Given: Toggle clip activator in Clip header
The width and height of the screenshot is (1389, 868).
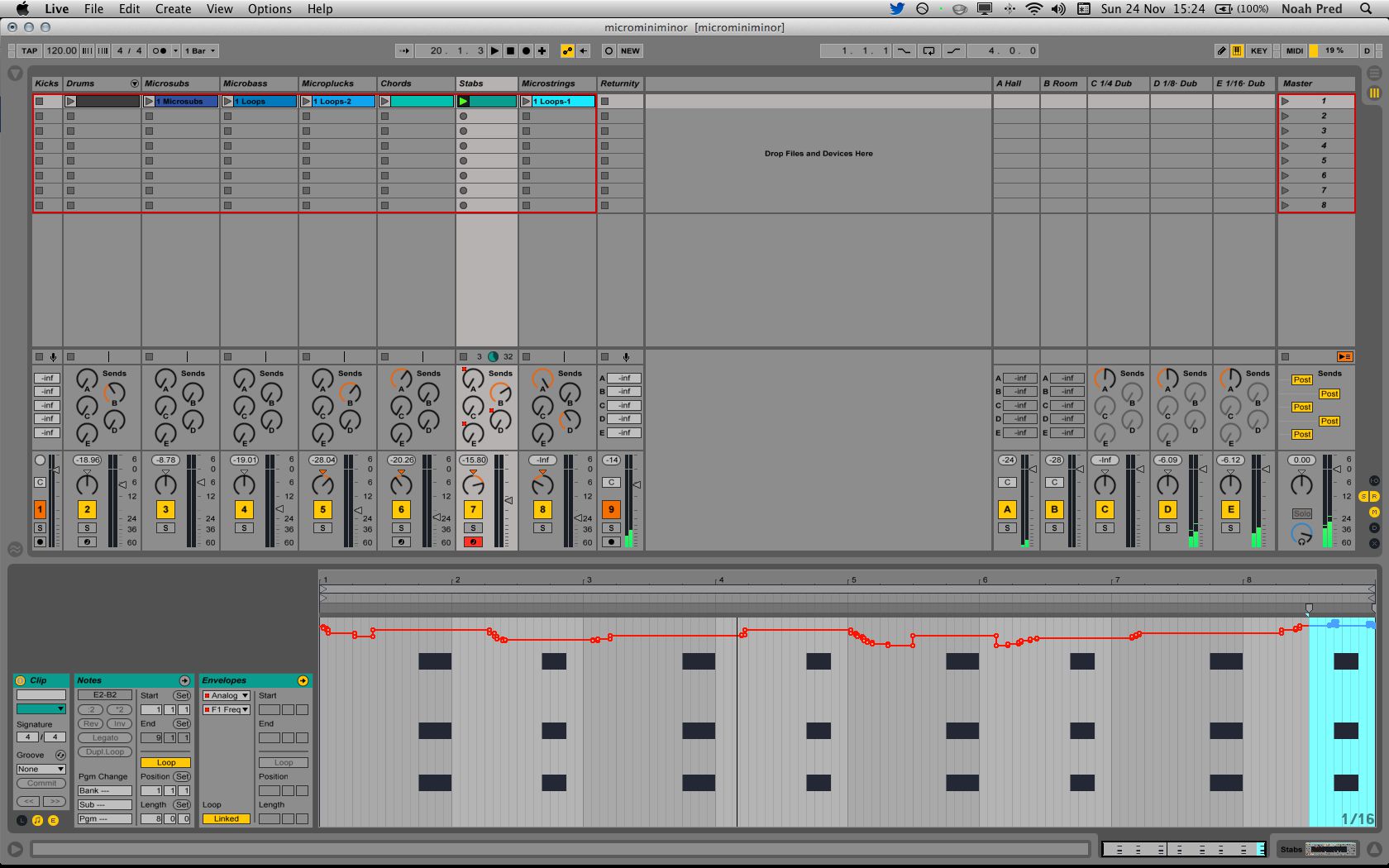Looking at the screenshot, I should pyautogui.click(x=20, y=680).
